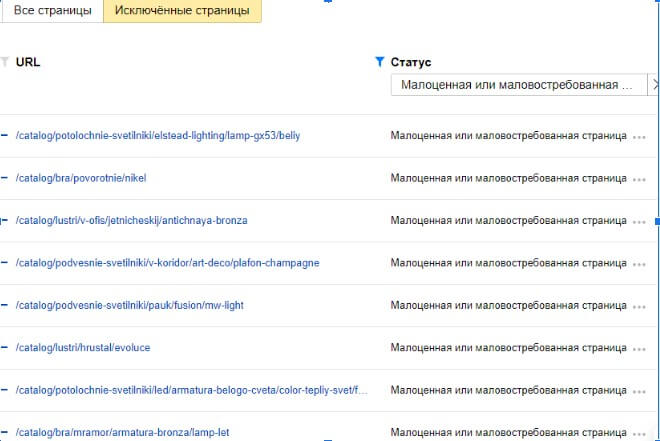Open the link /catalog/podvesnie-svetilniki/pauk/fusion/mw-light
Viewport: 660px width, 441px height.
130,305
